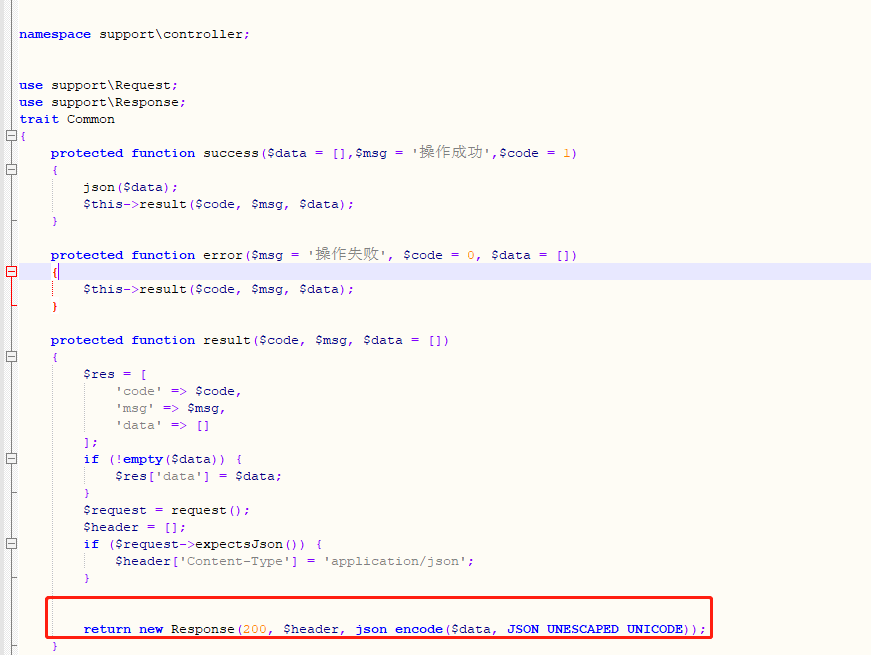Screen dimensions: 871x655
Task: Click the 'use support\Request;' line
Action: pos(98,86)
